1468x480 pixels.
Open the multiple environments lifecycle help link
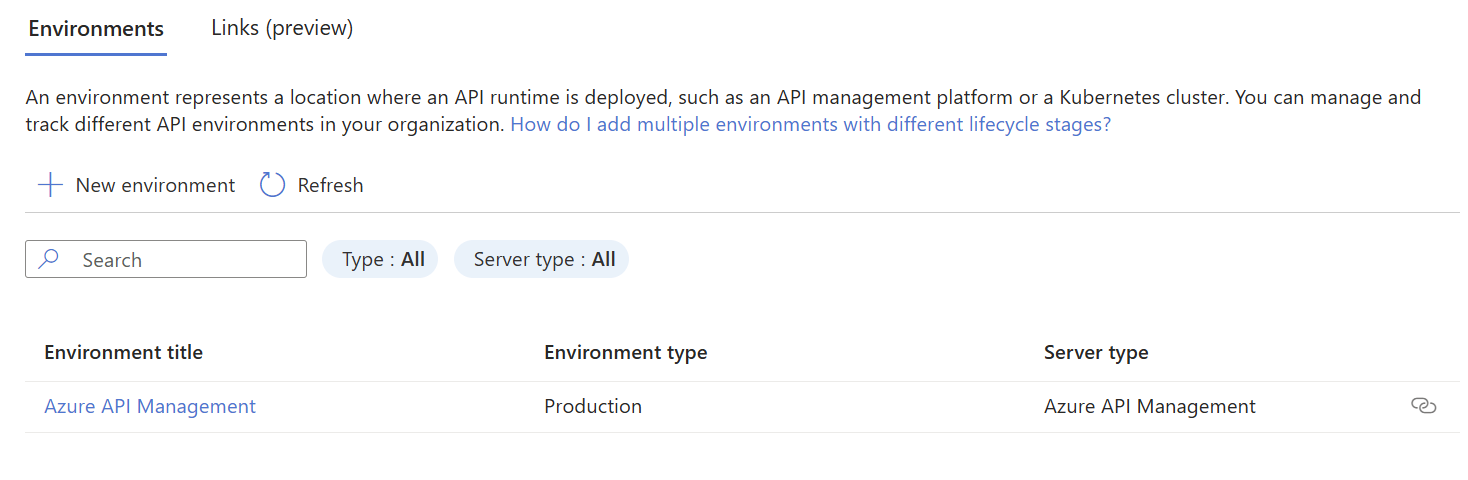(810, 125)
